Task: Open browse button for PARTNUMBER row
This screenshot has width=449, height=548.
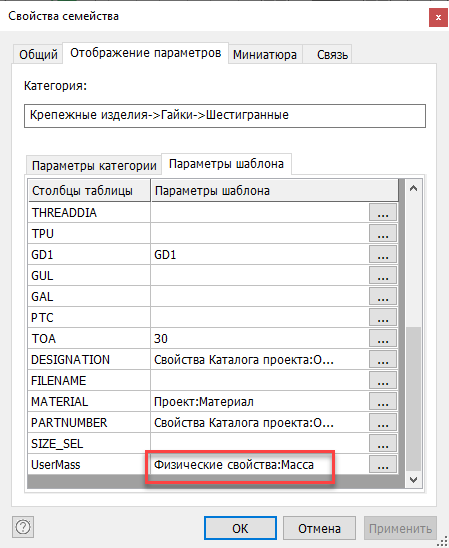Action: click(383, 422)
